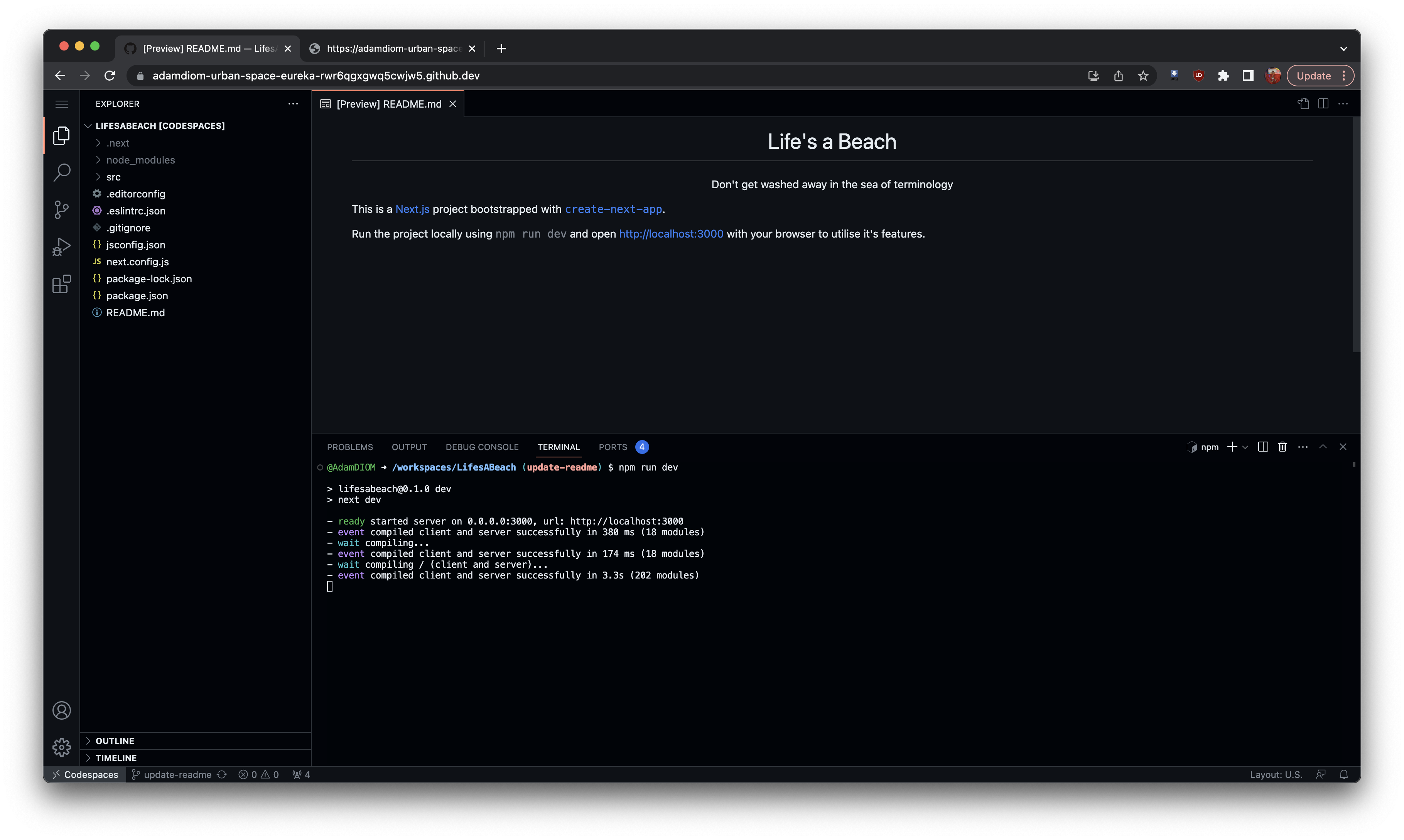
Task: Maximize the terminal panel size
Action: tap(1323, 447)
